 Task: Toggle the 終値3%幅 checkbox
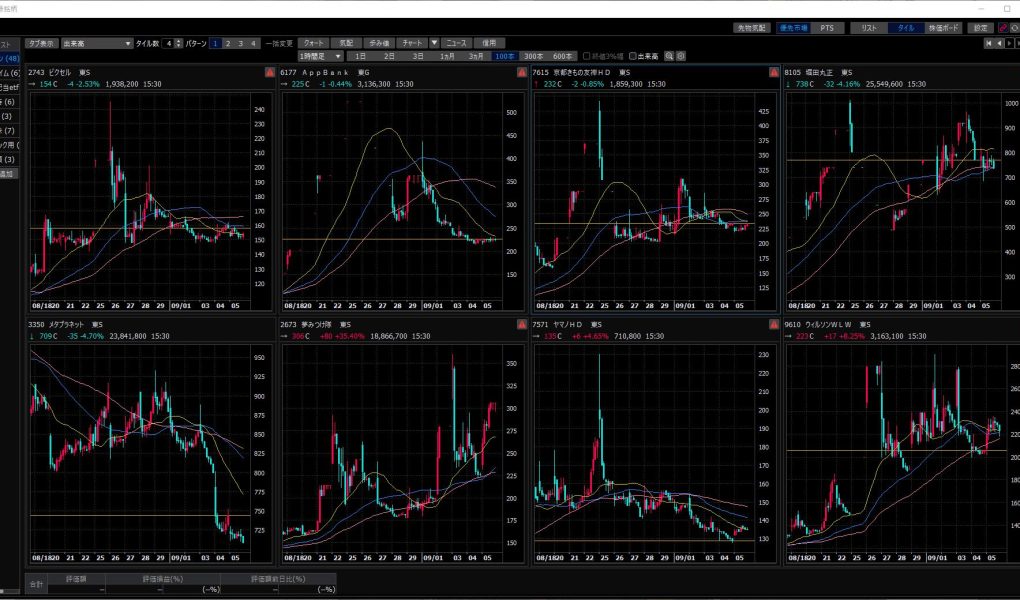point(586,56)
